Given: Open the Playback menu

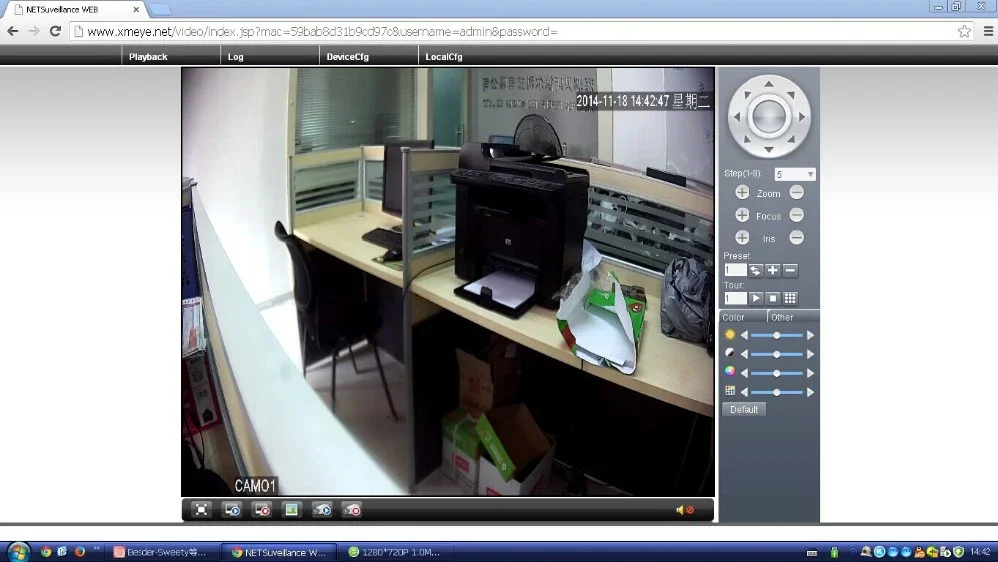Looking at the screenshot, I should pos(148,57).
